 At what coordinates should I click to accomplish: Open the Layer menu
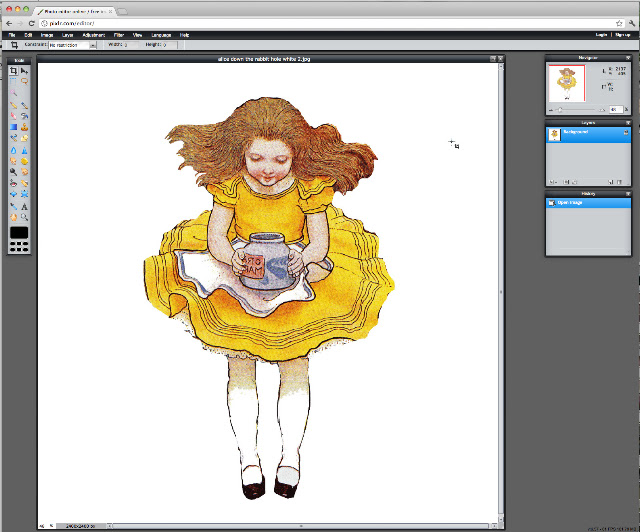pyautogui.click(x=67, y=35)
